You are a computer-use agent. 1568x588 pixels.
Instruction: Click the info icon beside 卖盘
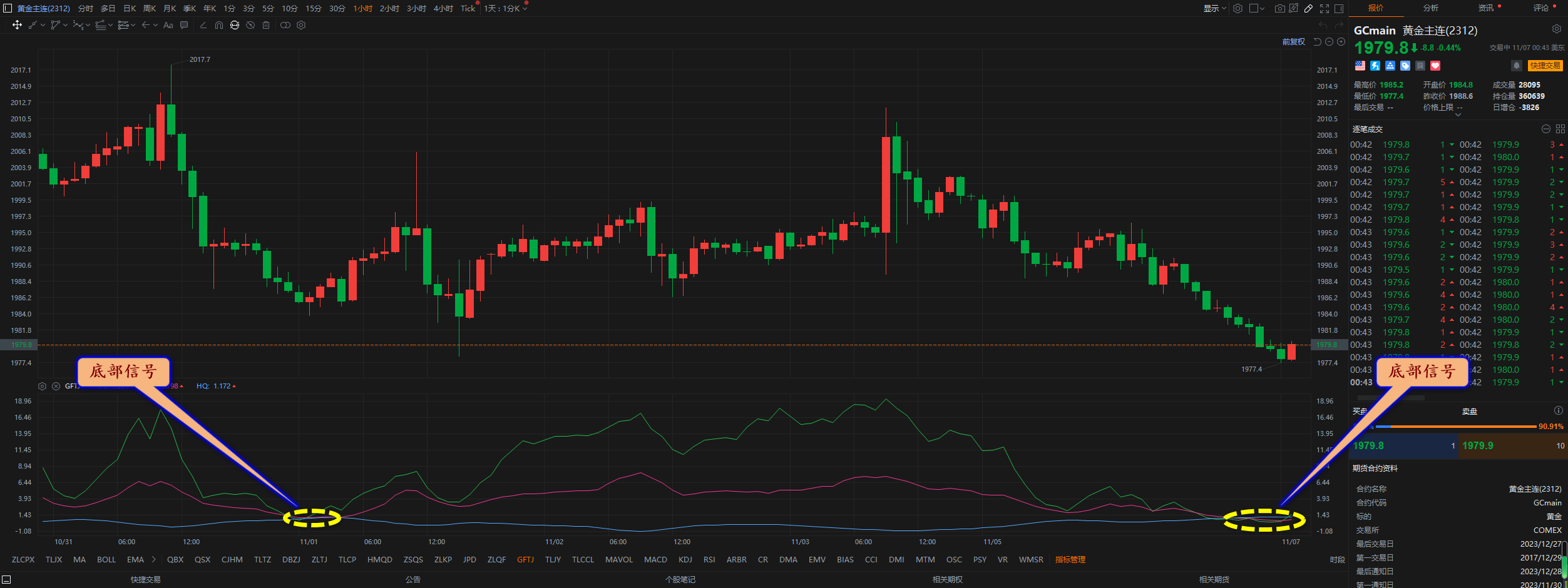pos(1558,410)
